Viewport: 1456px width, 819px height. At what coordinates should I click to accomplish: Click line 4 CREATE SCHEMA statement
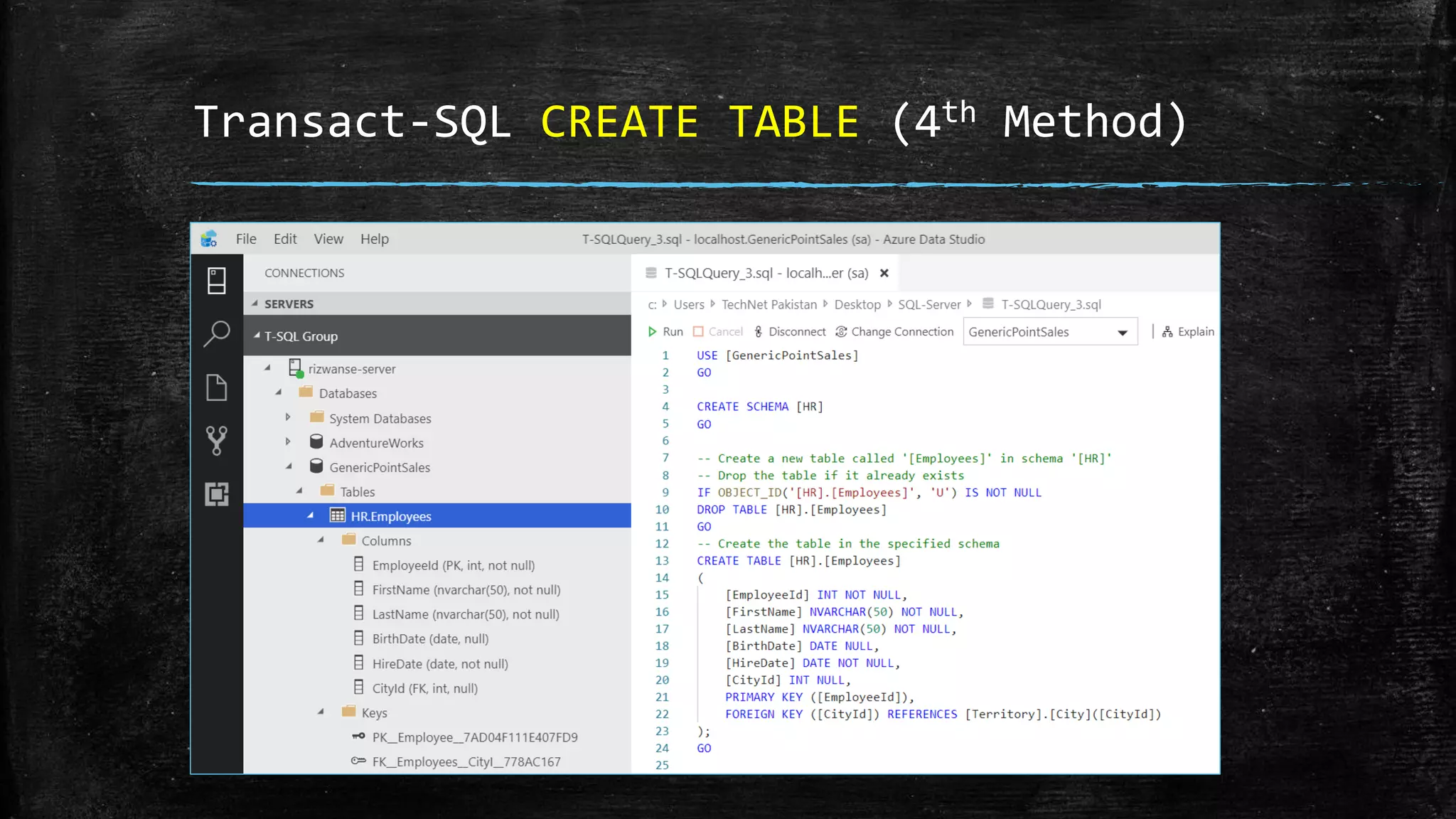coord(760,406)
